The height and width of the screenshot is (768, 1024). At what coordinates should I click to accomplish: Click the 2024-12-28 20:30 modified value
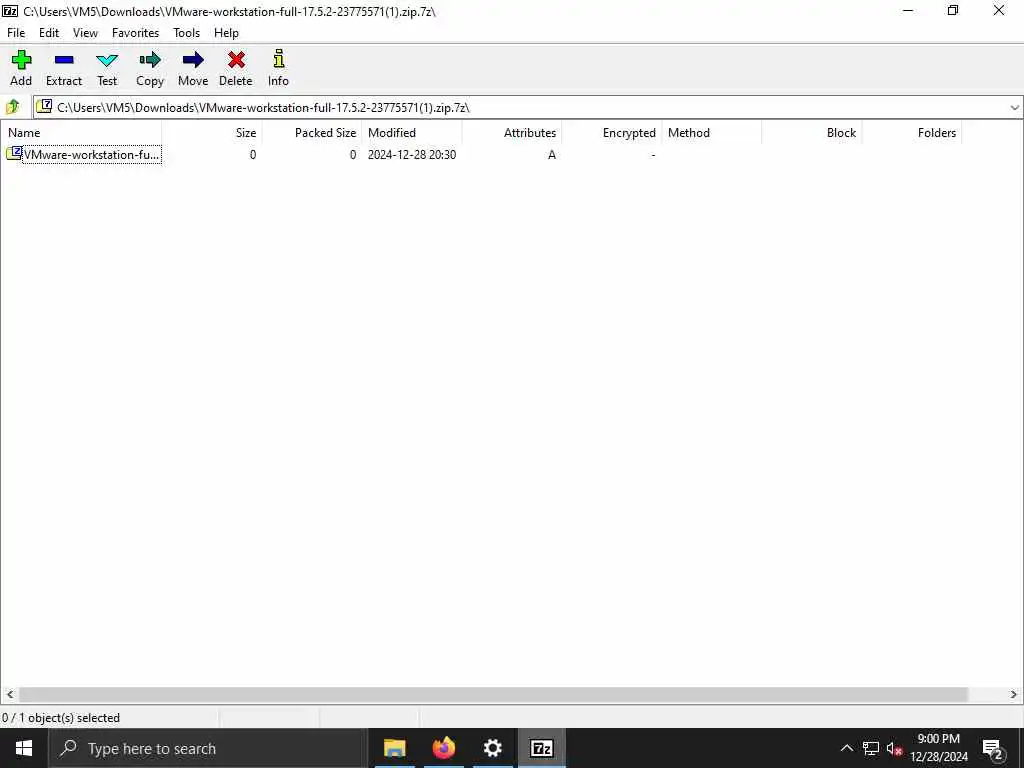tap(412, 155)
